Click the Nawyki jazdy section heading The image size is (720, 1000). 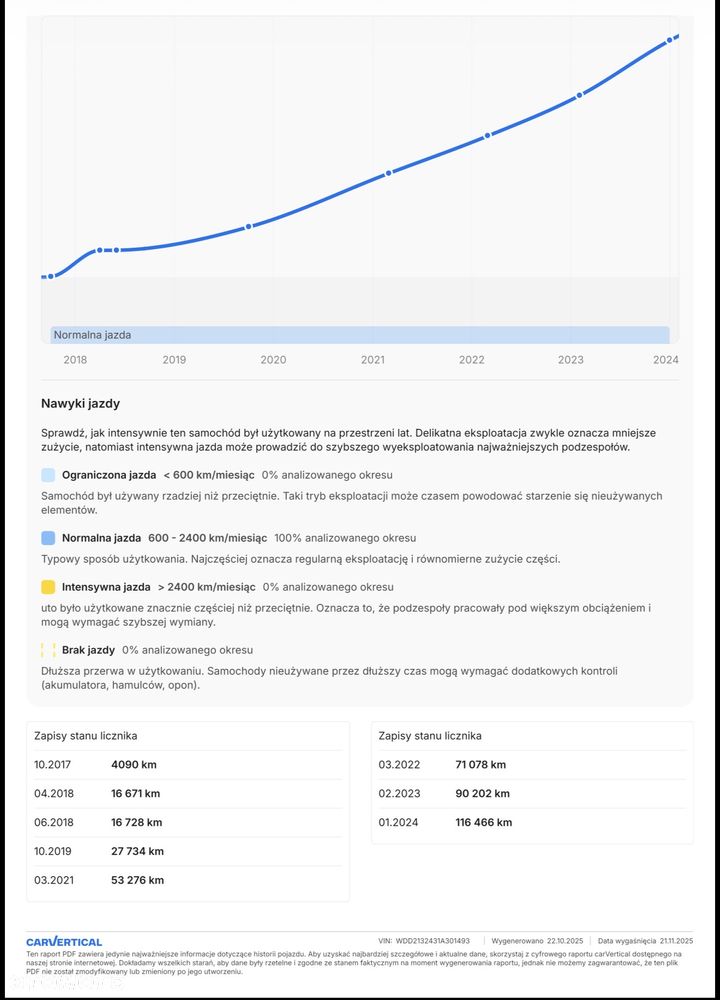pos(80,404)
